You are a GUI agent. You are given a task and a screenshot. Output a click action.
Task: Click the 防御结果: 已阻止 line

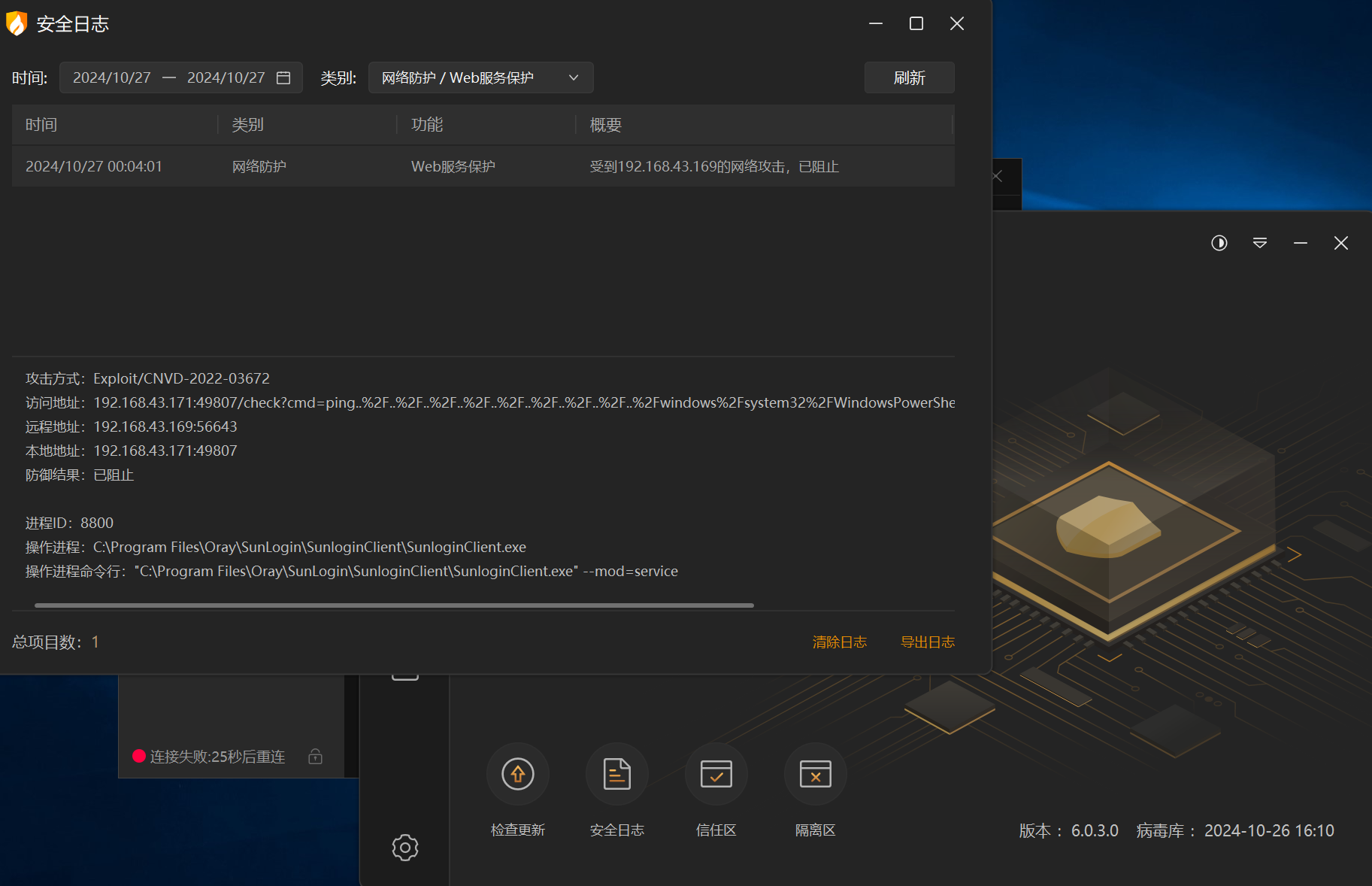[80, 475]
